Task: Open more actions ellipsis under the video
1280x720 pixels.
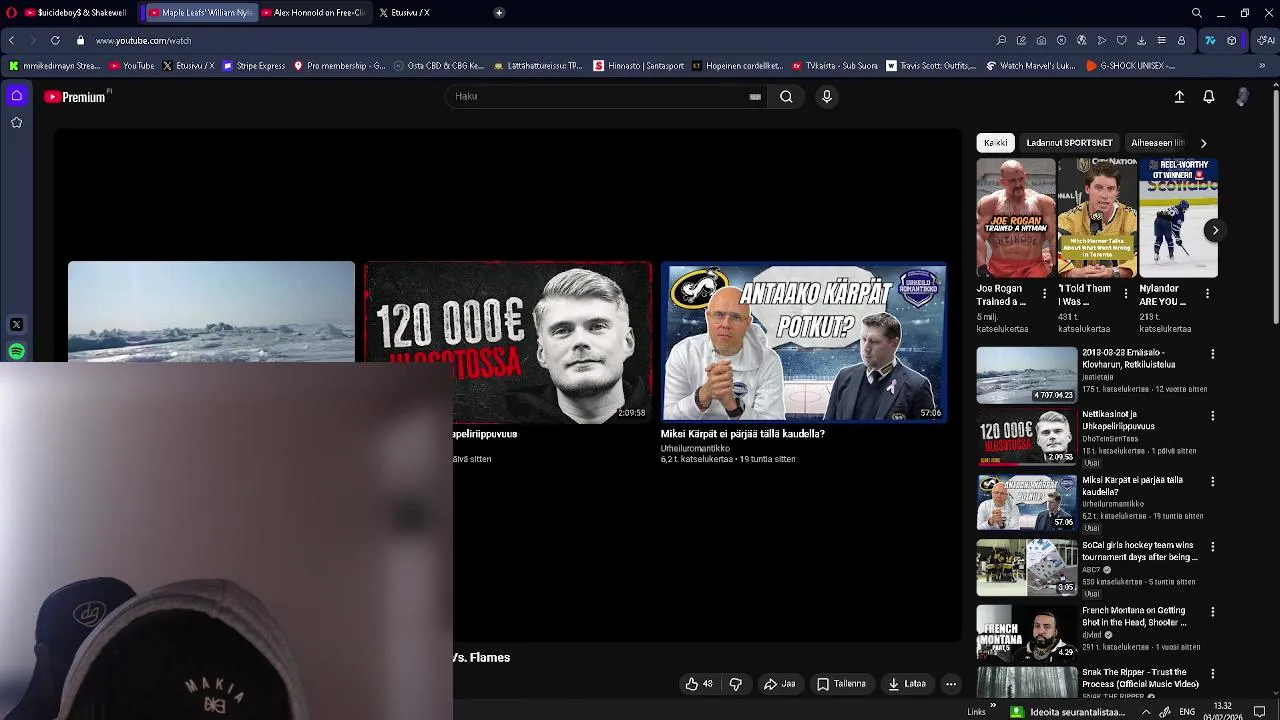Action: click(x=951, y=684)
